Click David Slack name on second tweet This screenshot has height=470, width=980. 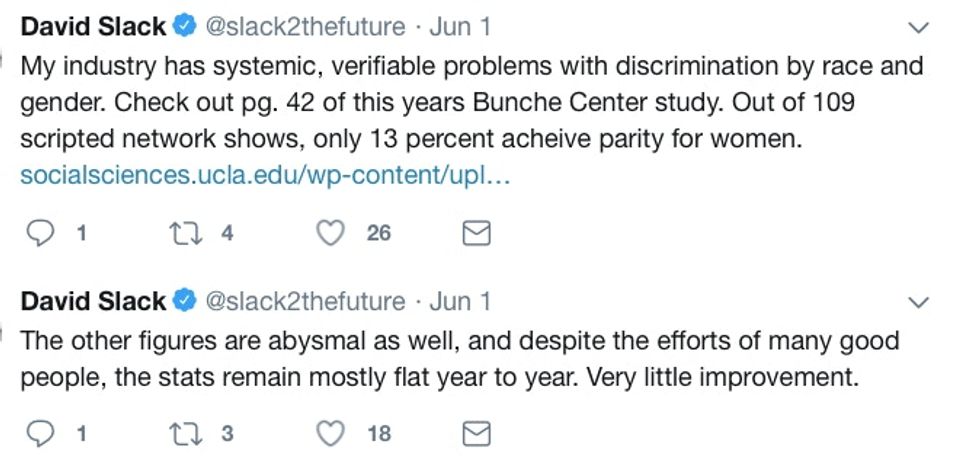click(x=93, y=301)
